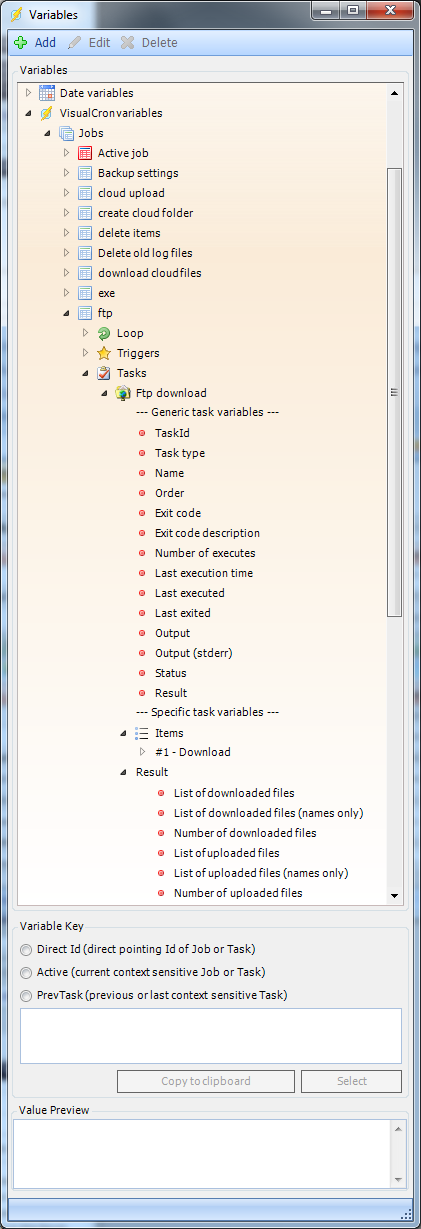Click the Select button

click(x=351, y=1081)
